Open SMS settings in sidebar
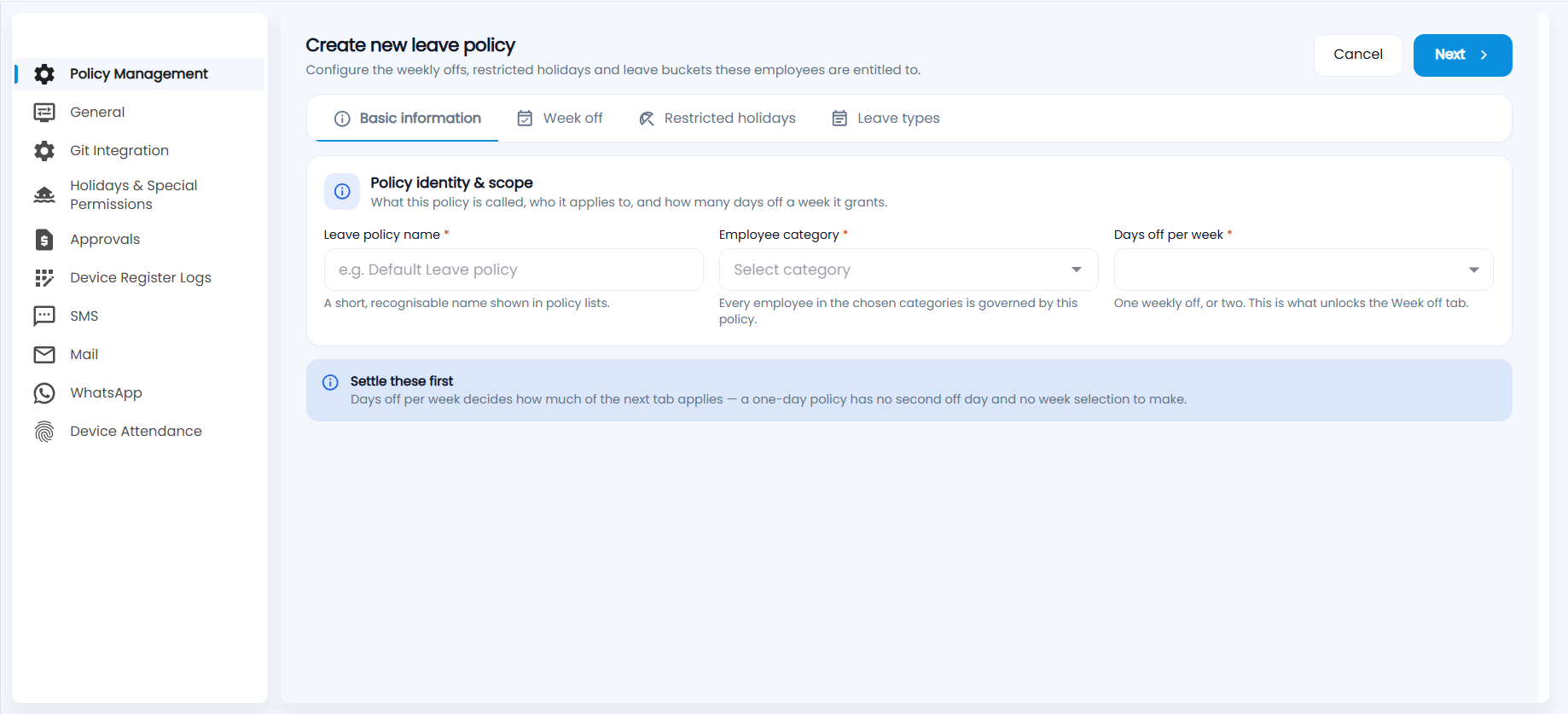Image resolution: width=1568 pixels, height=714 pixels. 140,316
